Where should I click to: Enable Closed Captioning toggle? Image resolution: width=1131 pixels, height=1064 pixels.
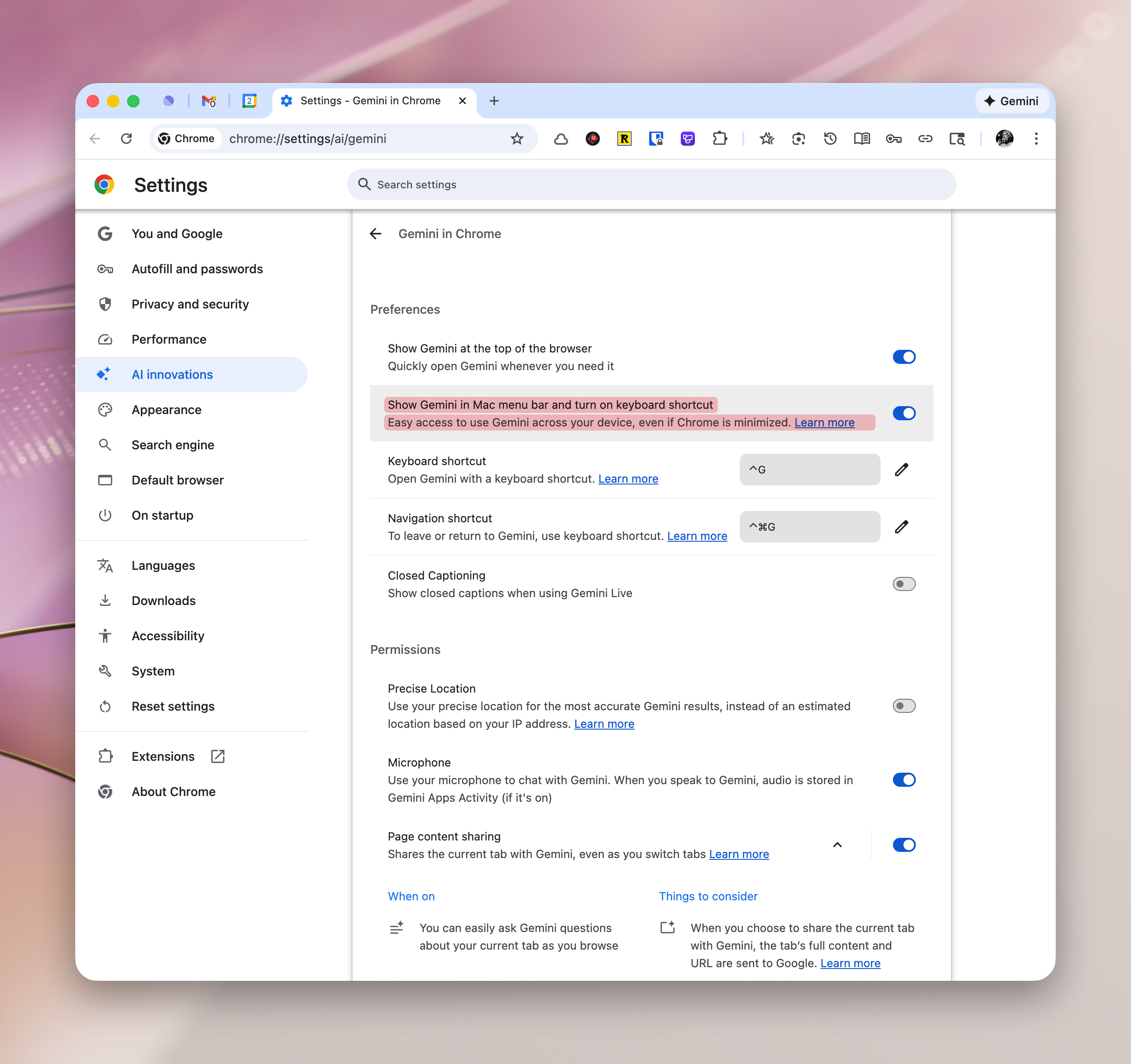click(x=903, y=584)
